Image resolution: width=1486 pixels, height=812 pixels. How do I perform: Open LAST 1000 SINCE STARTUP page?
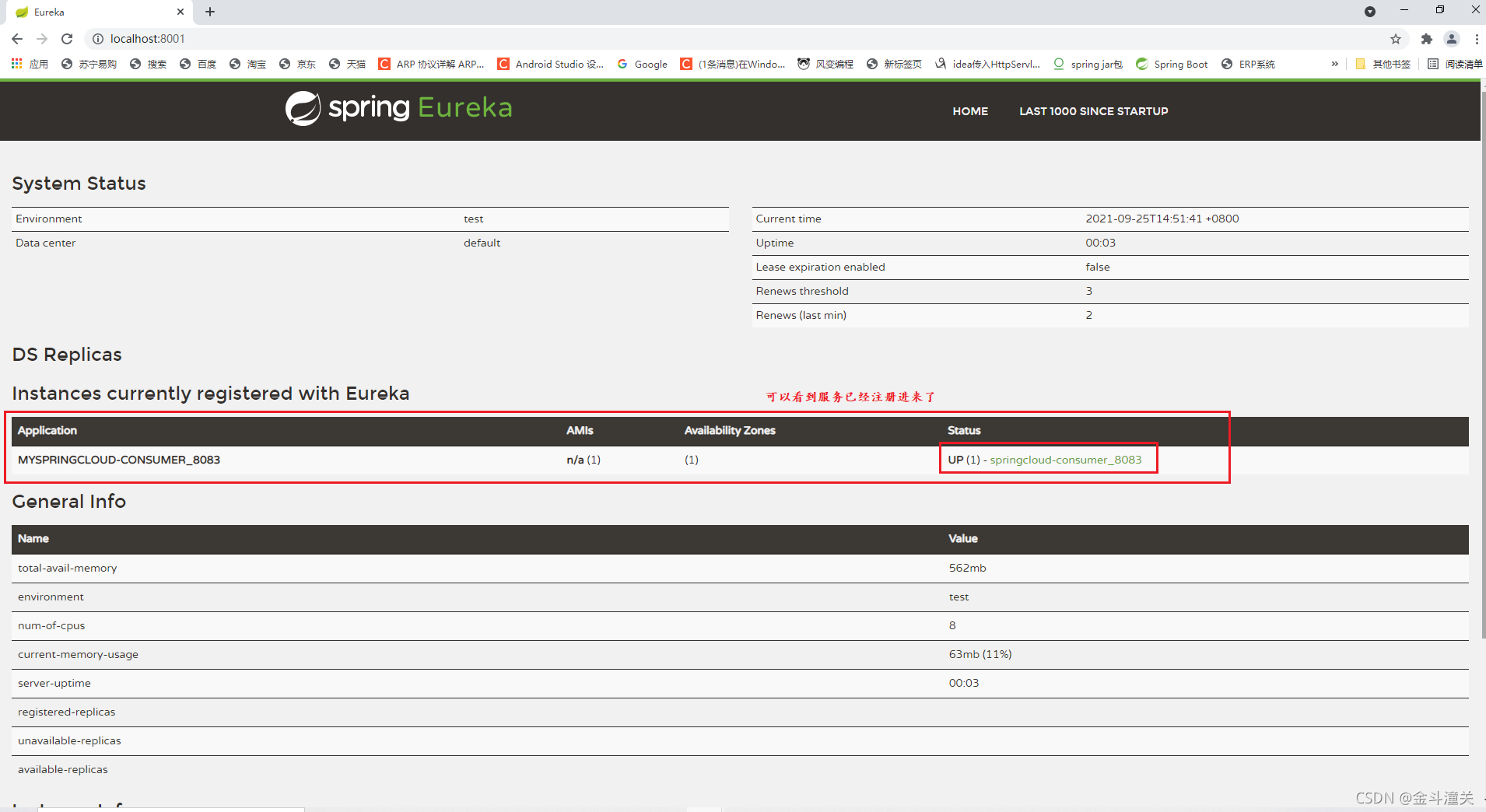[x=1094, y=111]
